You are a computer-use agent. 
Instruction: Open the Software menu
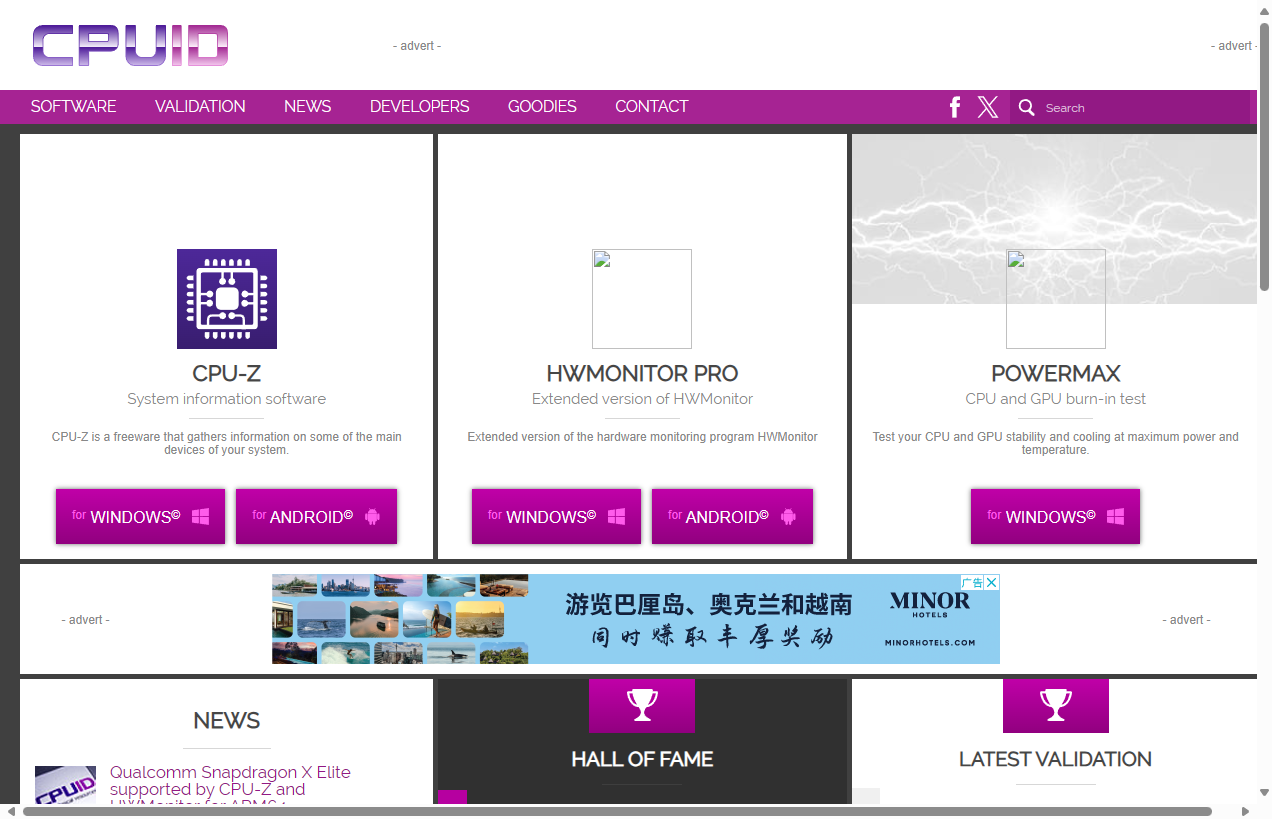coord(73,106)
